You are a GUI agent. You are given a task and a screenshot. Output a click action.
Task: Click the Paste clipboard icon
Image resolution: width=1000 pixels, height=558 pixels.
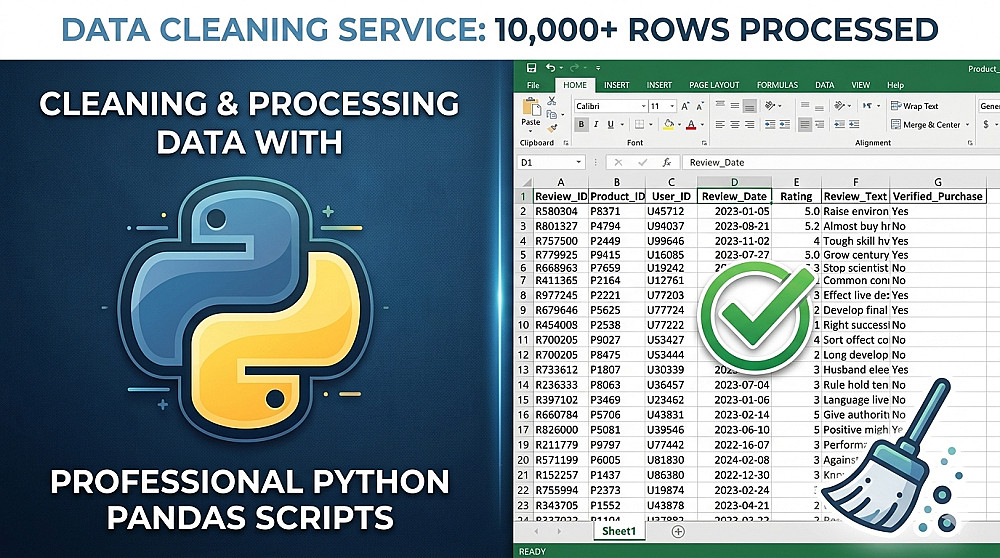pos(531,107)
